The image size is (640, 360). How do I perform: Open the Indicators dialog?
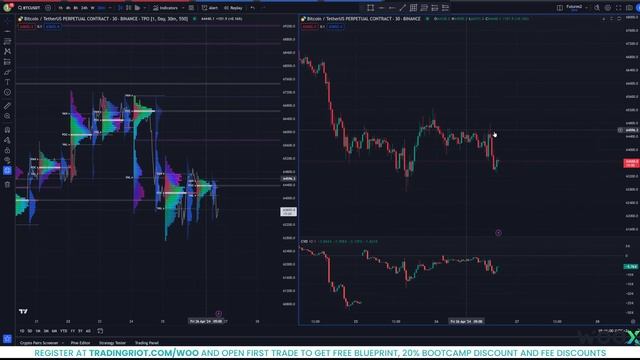(165, 8)
